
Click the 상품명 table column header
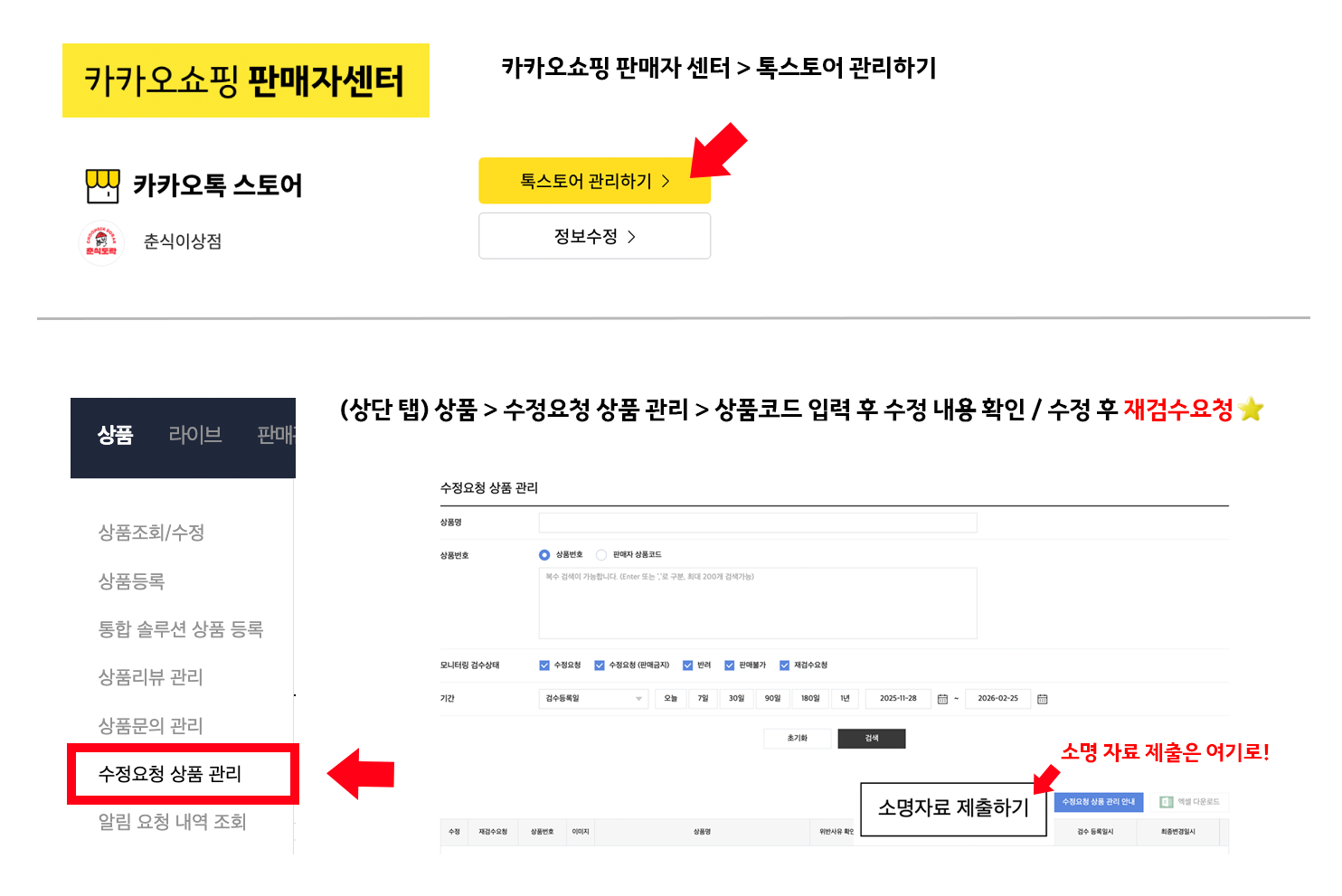tap(702, 832)
